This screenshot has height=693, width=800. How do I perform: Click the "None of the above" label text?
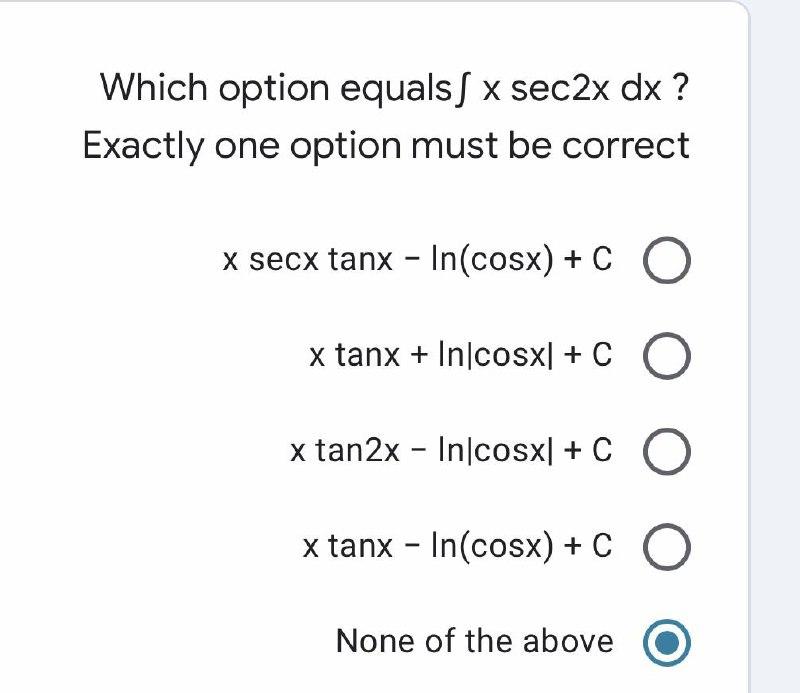pyautogui.click(x=475, y=641)
